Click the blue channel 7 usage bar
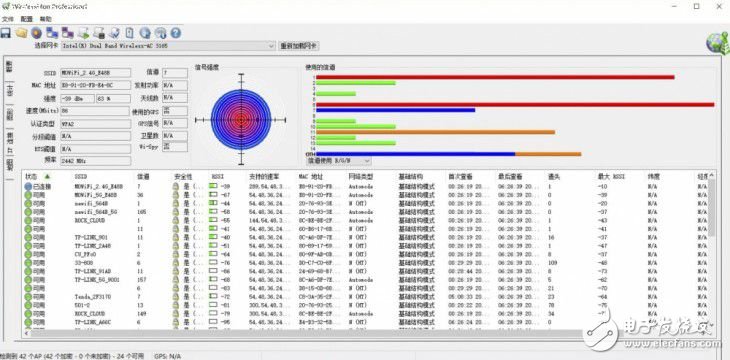The height and width of the screenshot is (360, 730). click(396, 110)
